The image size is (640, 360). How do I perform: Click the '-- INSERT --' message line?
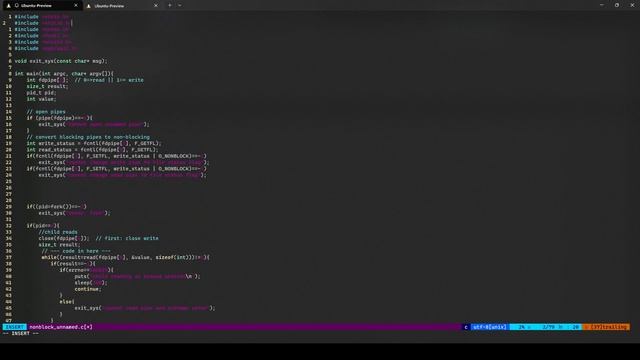(20, 333)
